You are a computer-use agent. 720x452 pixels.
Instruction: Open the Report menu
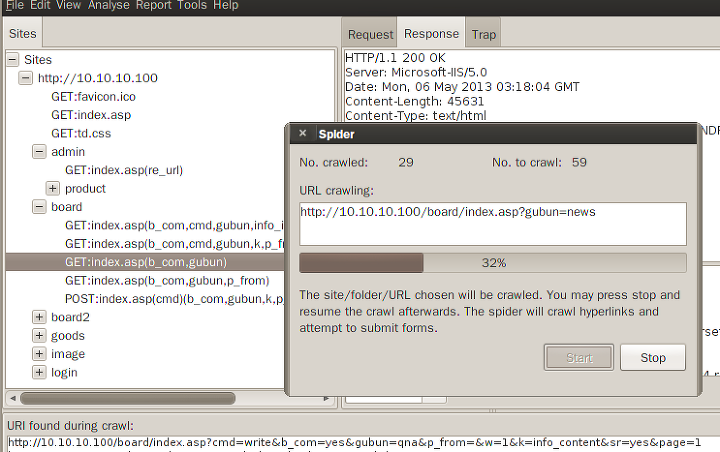153,5
